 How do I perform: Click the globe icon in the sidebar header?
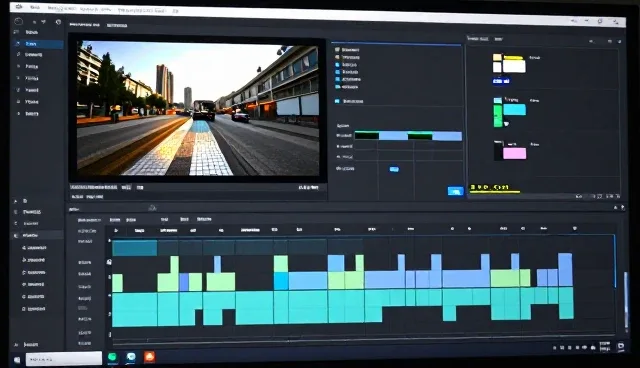tap(58, 22)
